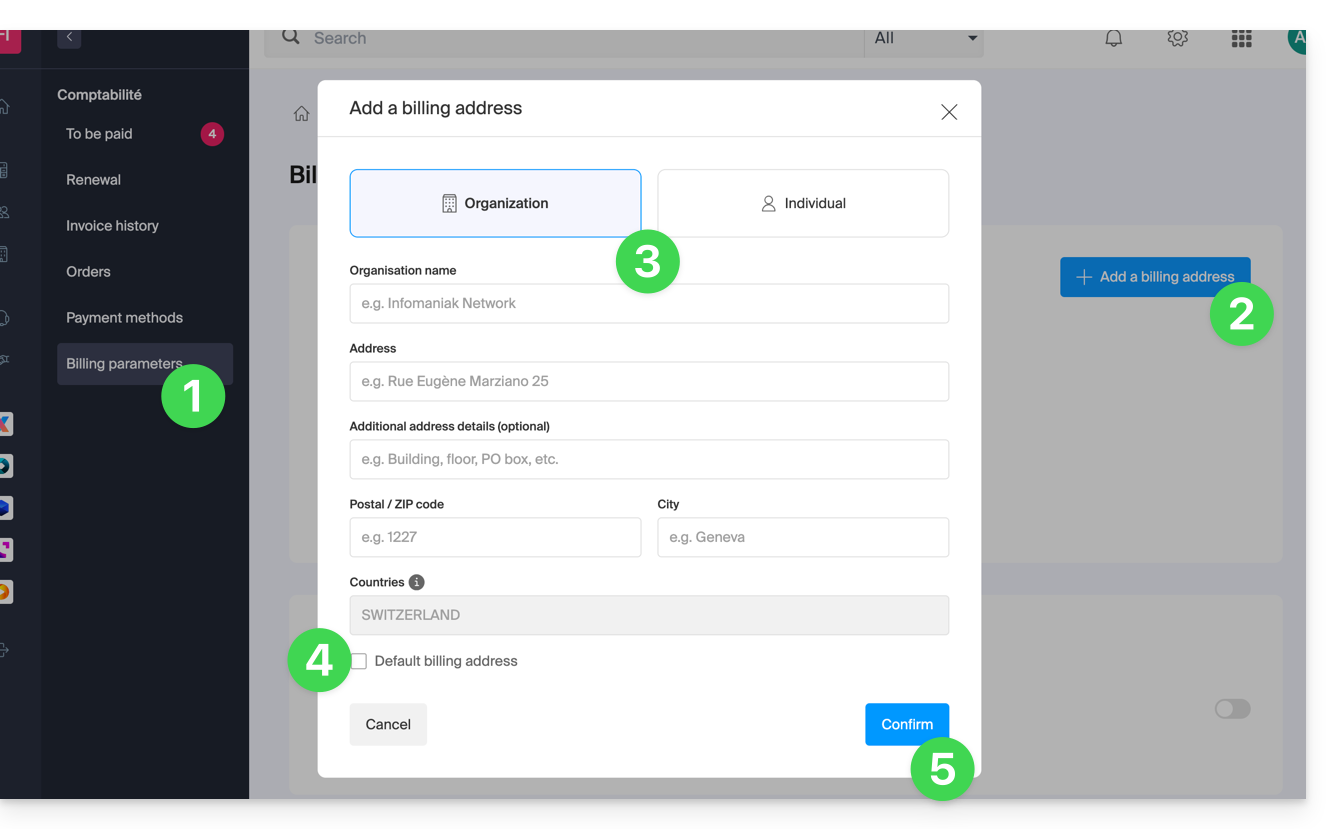
Task: Switch to the Individual tab
Action: point(802,203)
